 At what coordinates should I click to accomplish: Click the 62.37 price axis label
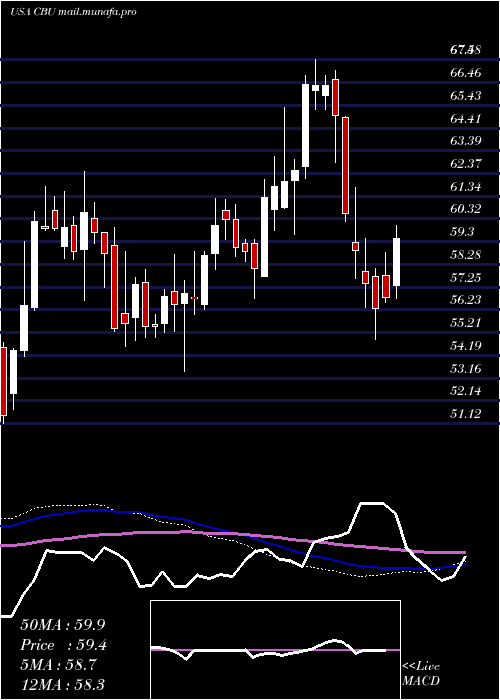pos(466,164)
